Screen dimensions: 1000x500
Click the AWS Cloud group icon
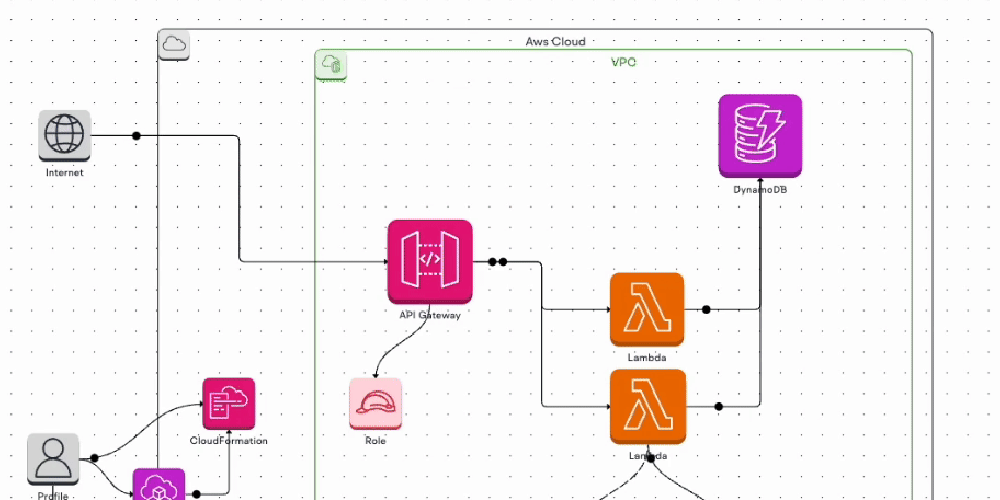click(173, 45)
